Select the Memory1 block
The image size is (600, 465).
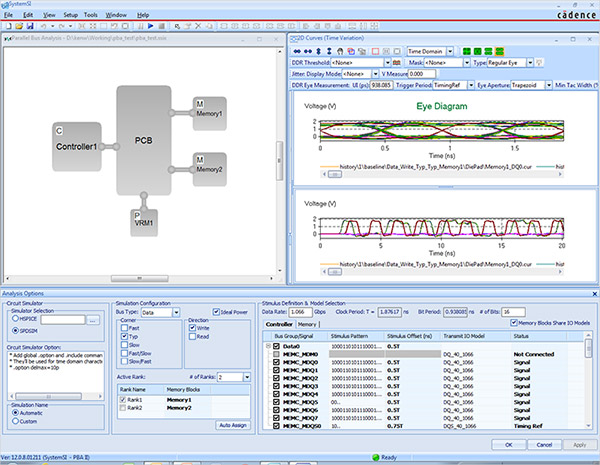(x=209, y=113)
